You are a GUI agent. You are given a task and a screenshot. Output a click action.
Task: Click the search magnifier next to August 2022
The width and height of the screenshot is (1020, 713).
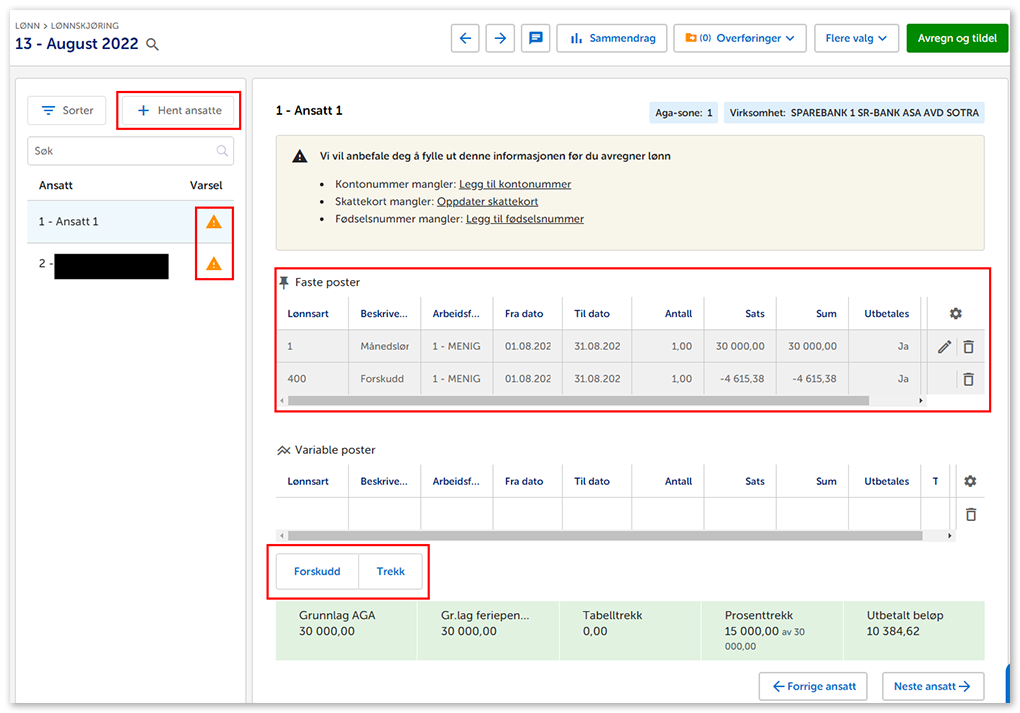click(152, 44)
